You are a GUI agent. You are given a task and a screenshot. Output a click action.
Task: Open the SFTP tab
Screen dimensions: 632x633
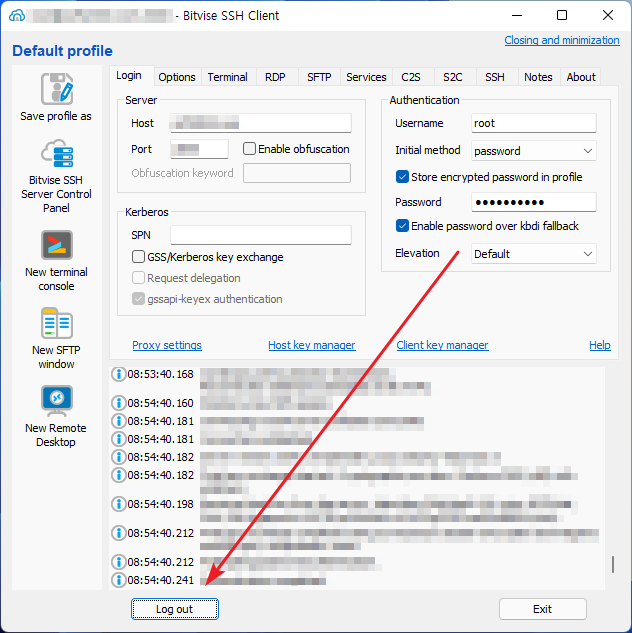(319, 77)
